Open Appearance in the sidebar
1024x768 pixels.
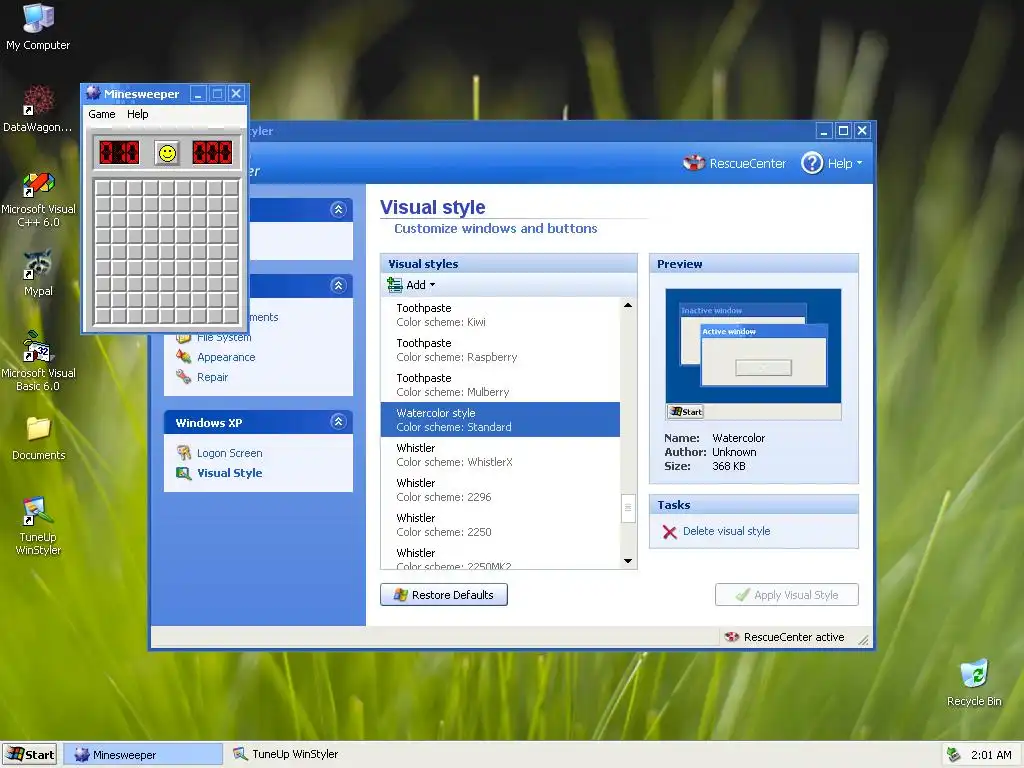pyautogui.click(x=226, y=357)
